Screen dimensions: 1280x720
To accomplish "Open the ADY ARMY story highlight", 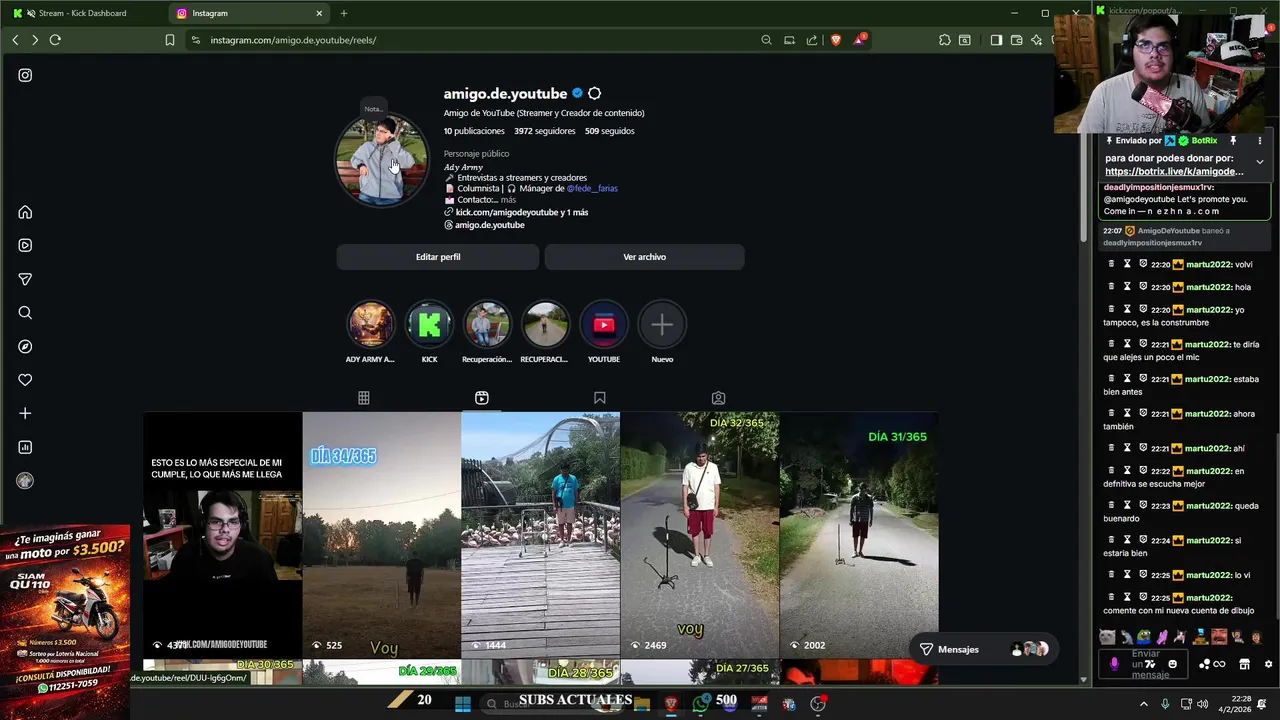I will tap(370, 325).
